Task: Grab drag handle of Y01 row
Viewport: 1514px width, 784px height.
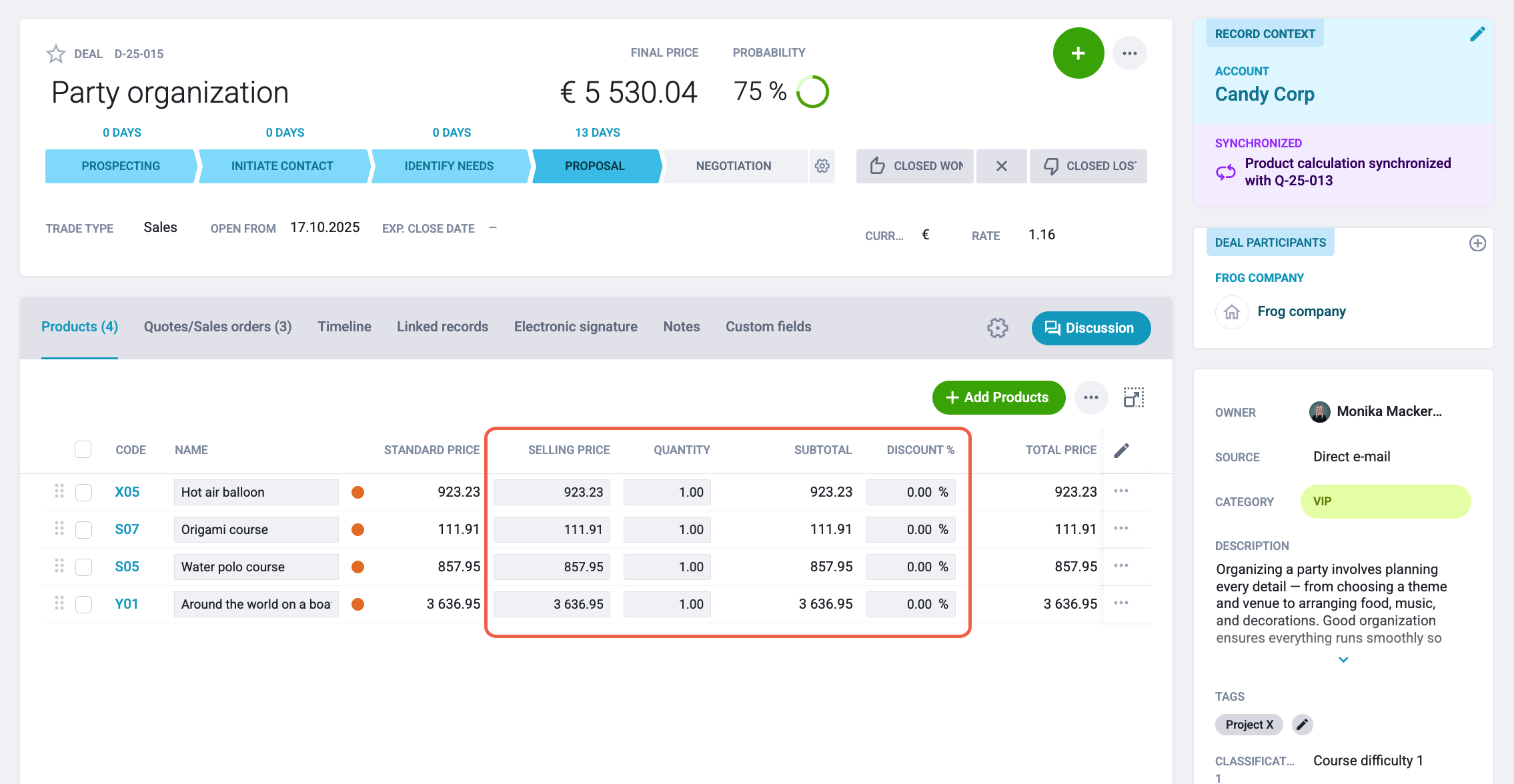Action: pos(59,603)
